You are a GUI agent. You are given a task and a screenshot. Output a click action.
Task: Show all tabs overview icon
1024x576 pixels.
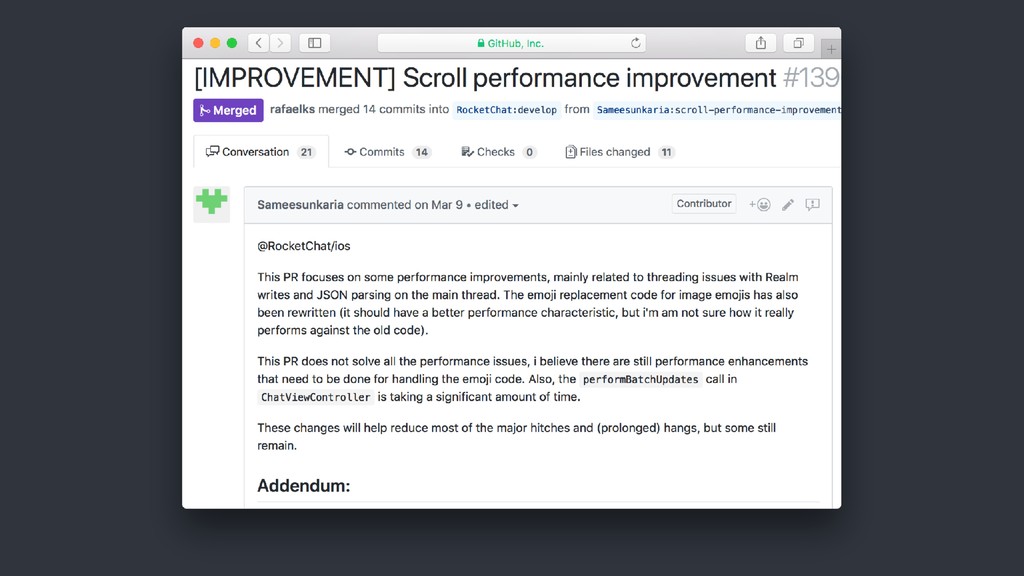pyautogui.click(x=798, y=43)
